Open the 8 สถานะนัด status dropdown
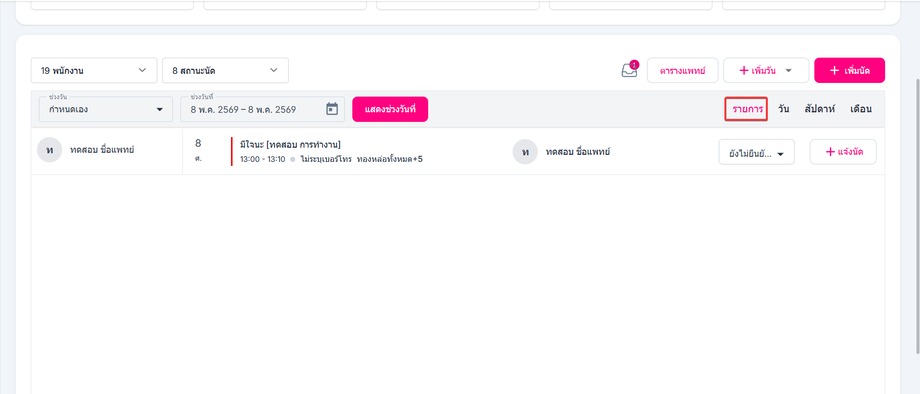The image size is (920, 394). coord(225,70)
